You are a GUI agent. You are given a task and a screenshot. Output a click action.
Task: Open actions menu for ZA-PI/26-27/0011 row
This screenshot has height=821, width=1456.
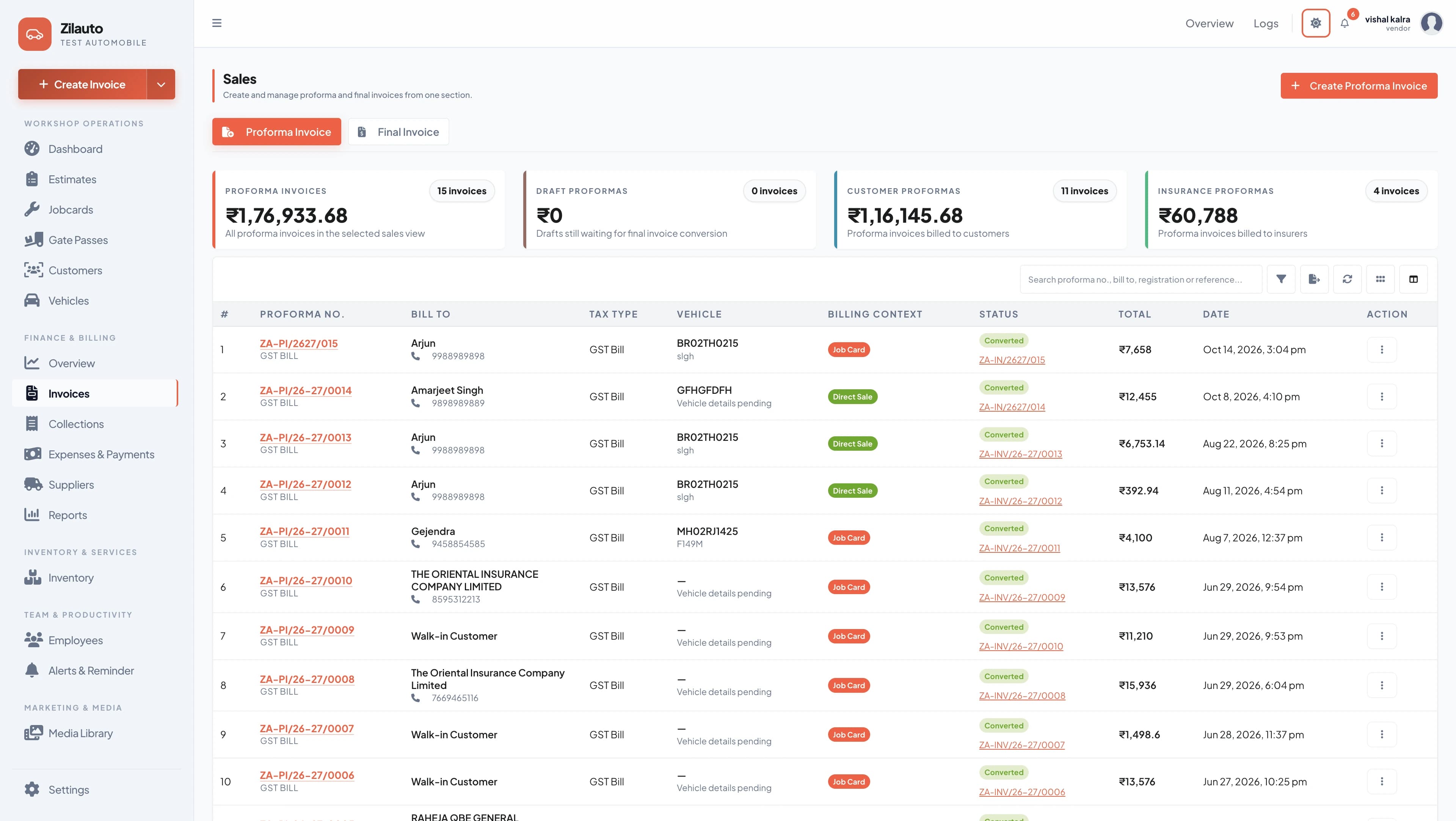coord(1382,538)
